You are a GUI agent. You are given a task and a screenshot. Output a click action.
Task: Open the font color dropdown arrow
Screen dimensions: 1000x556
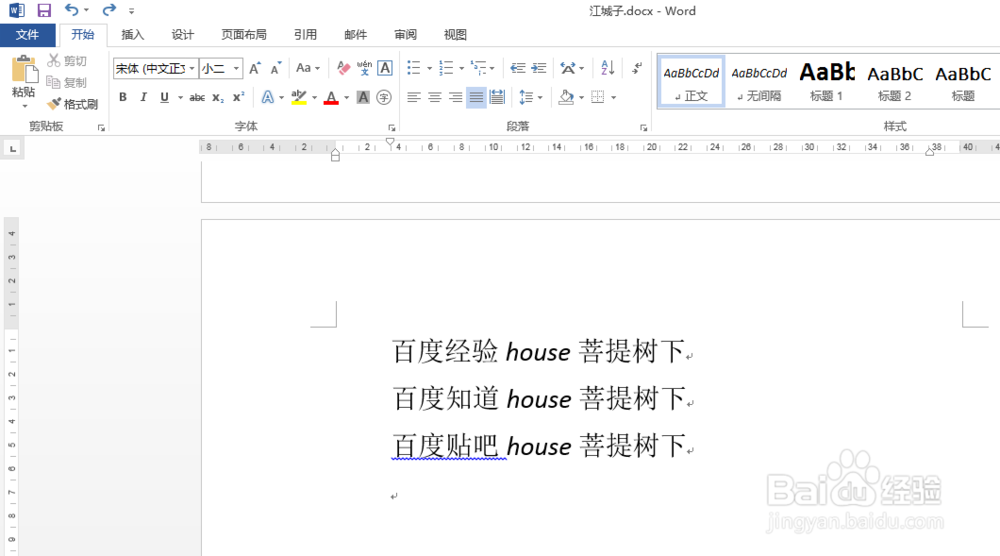click(x=347, y=98)
